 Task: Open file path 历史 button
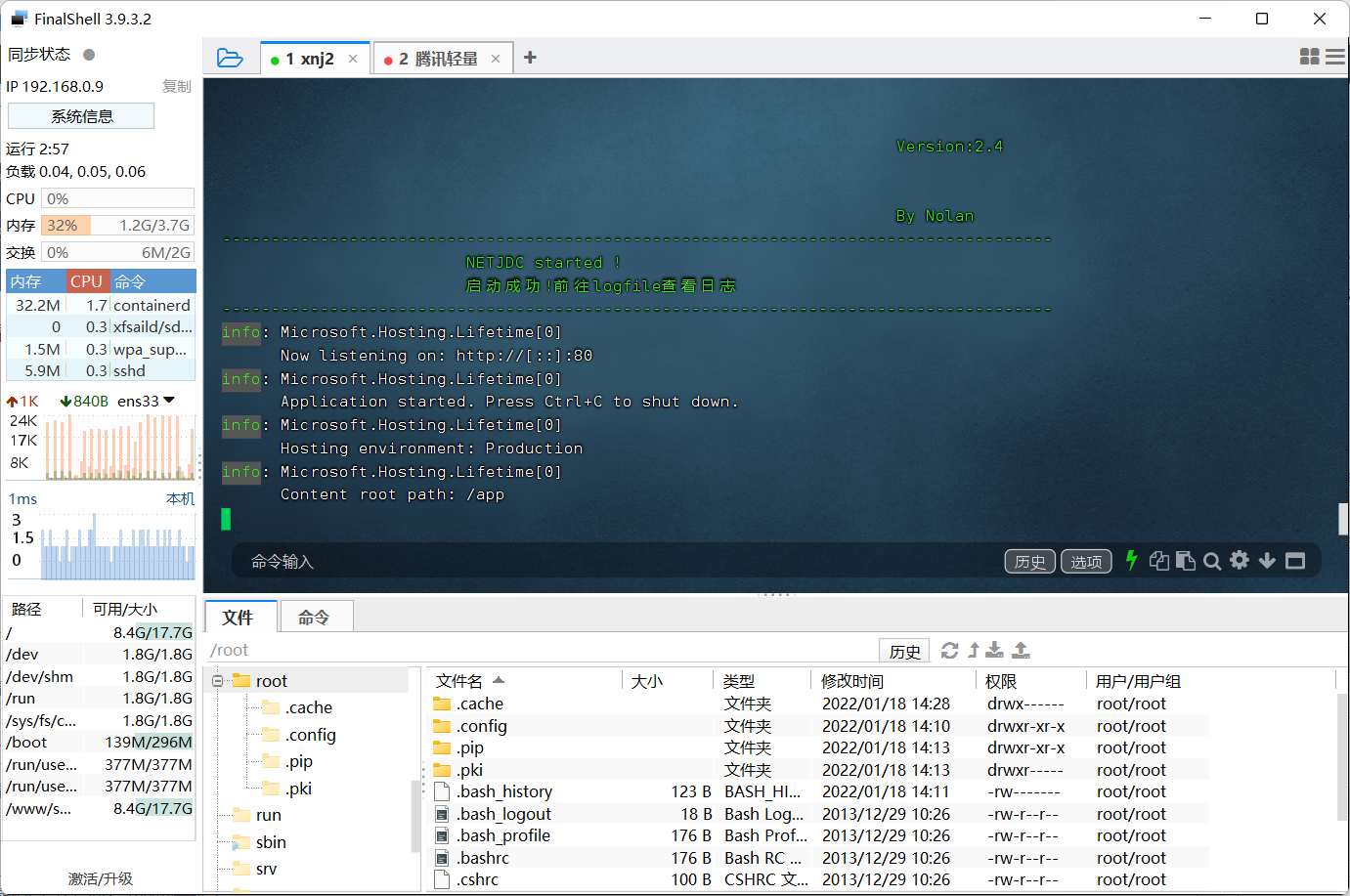tap(904, 652)
